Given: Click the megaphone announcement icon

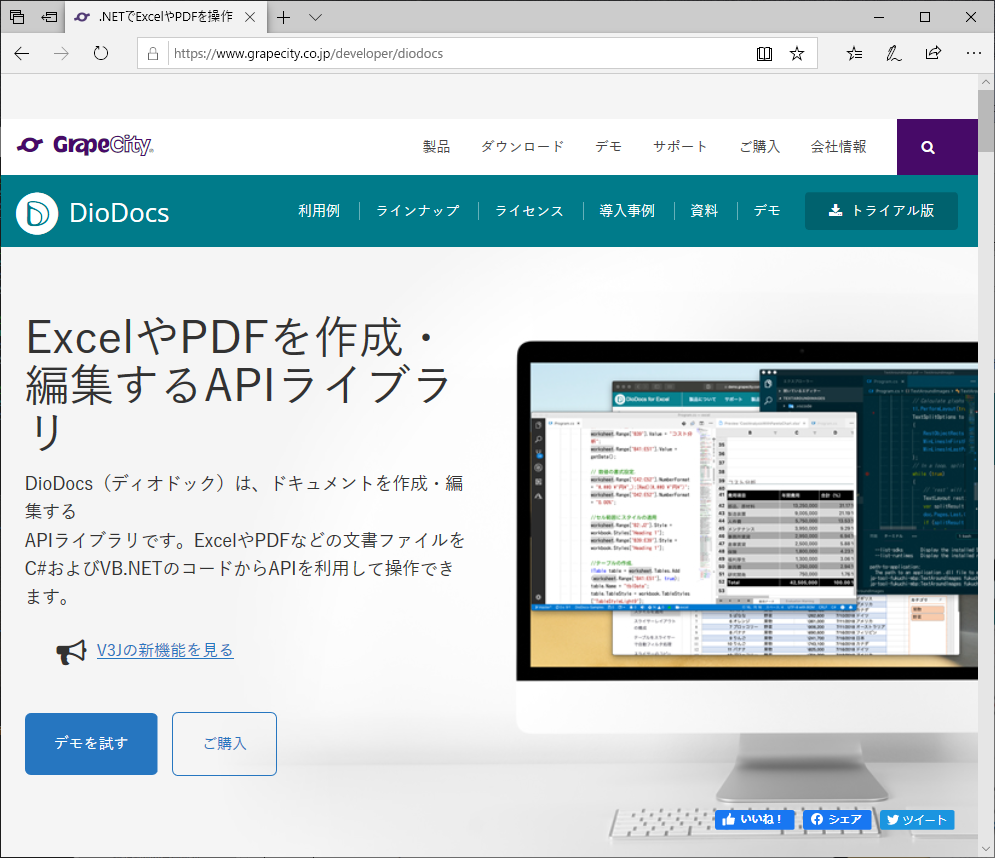Looking at the screenshot, I should click(x=71, y=652).
